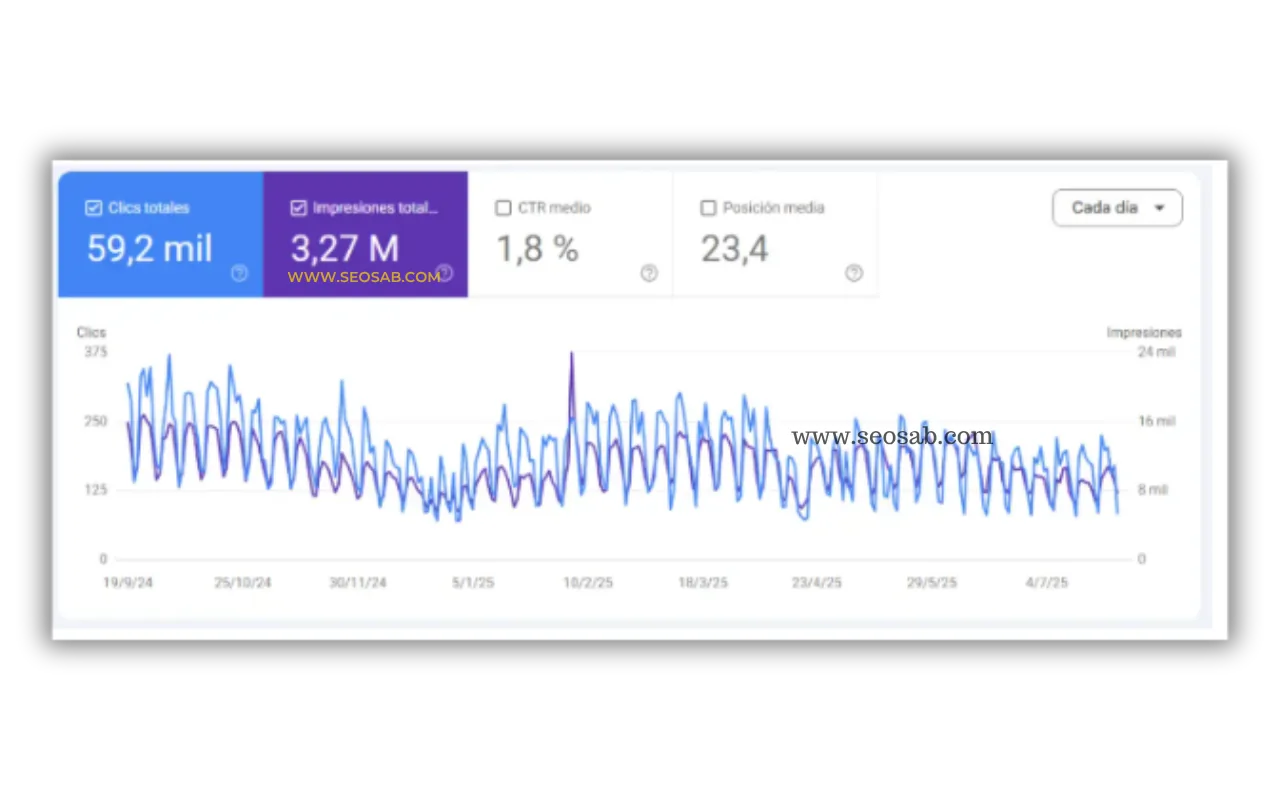The width and height of the screenshot is (1280, 800).
Task: Click the 23/4/25 date label
Action: (x=818, y=583)
